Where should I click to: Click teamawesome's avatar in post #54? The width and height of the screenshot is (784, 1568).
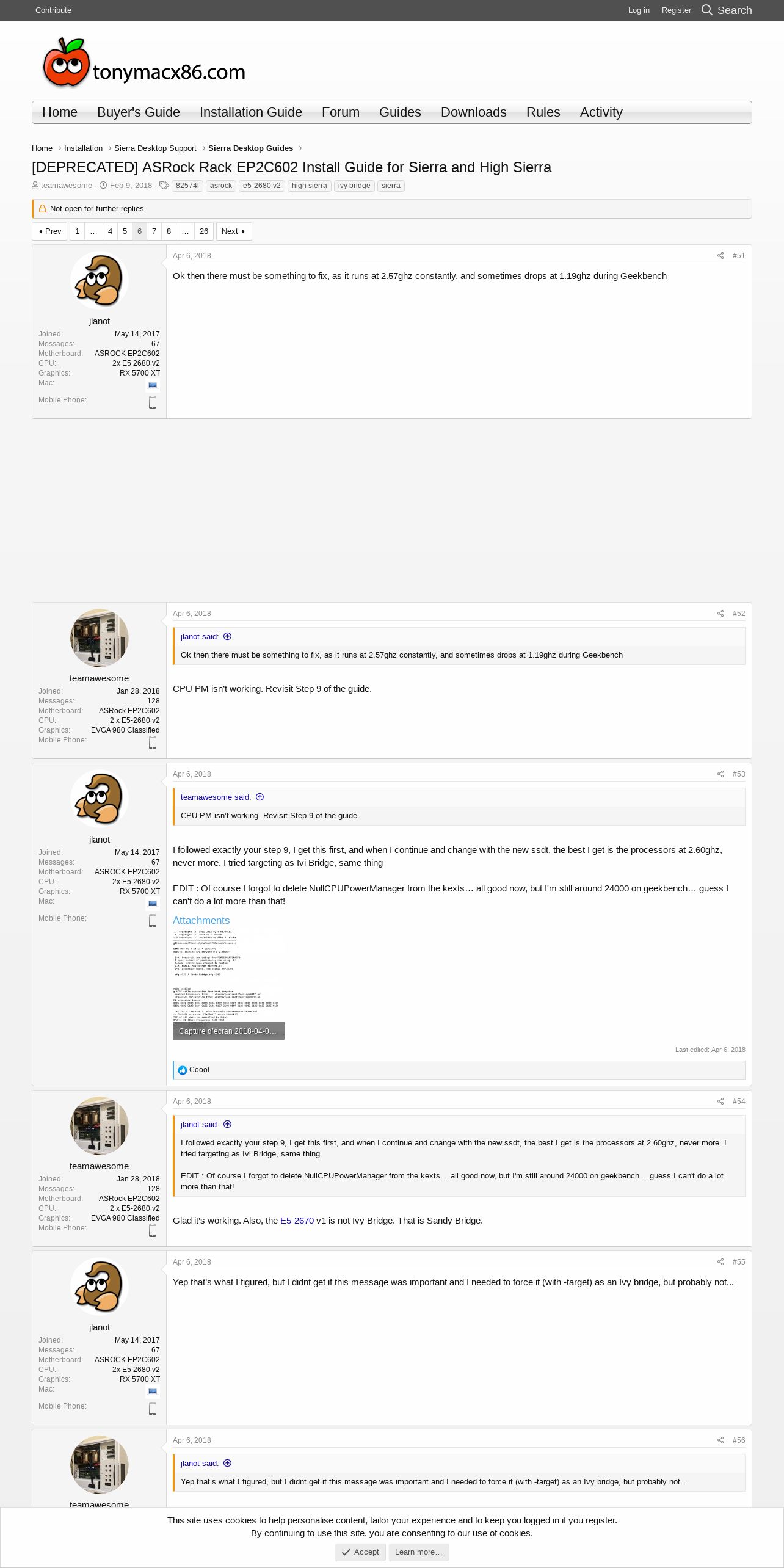(x=100, y=1126)
